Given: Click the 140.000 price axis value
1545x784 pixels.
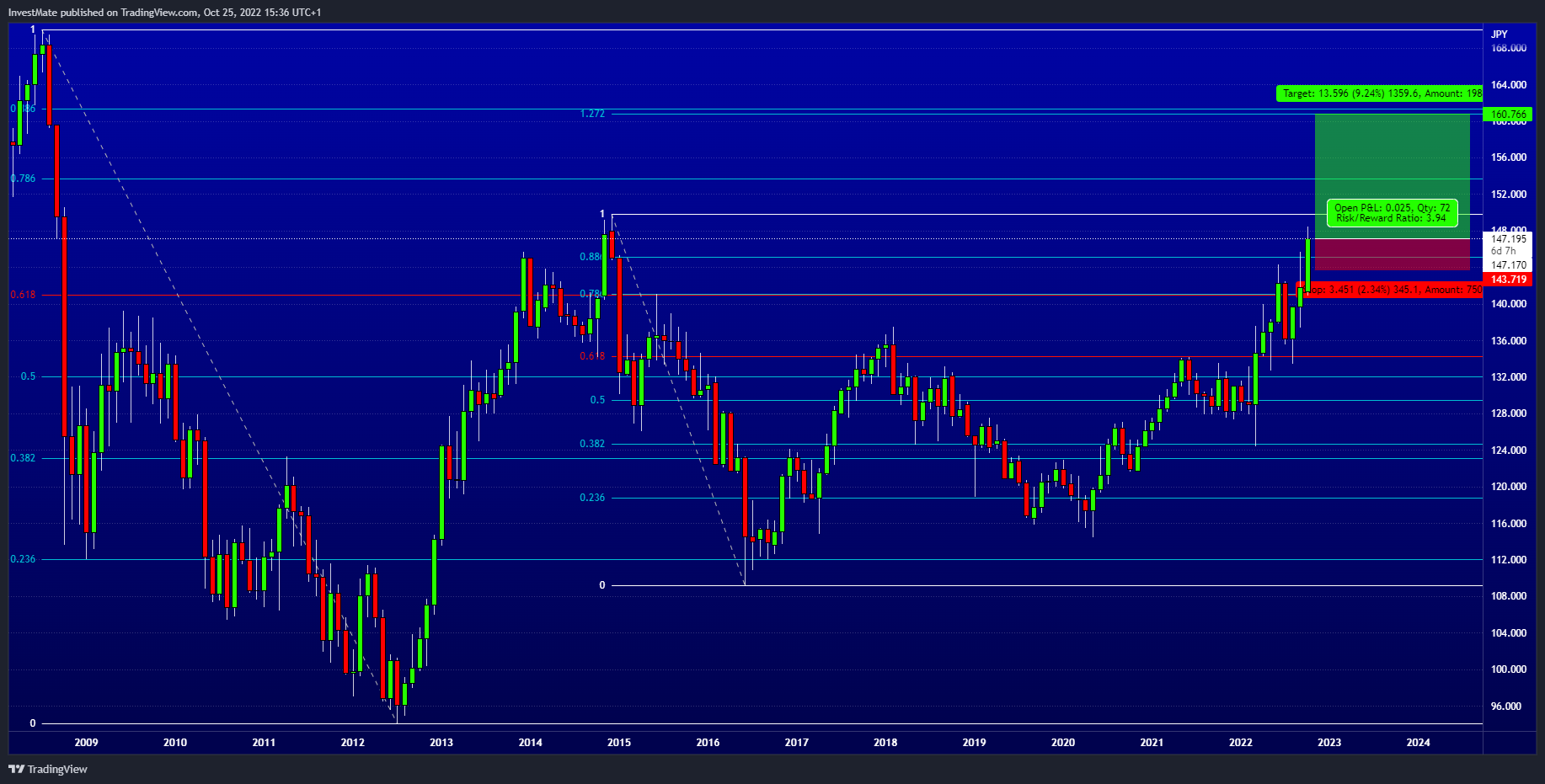Looking at the screenshot, I should (1509, 304).
